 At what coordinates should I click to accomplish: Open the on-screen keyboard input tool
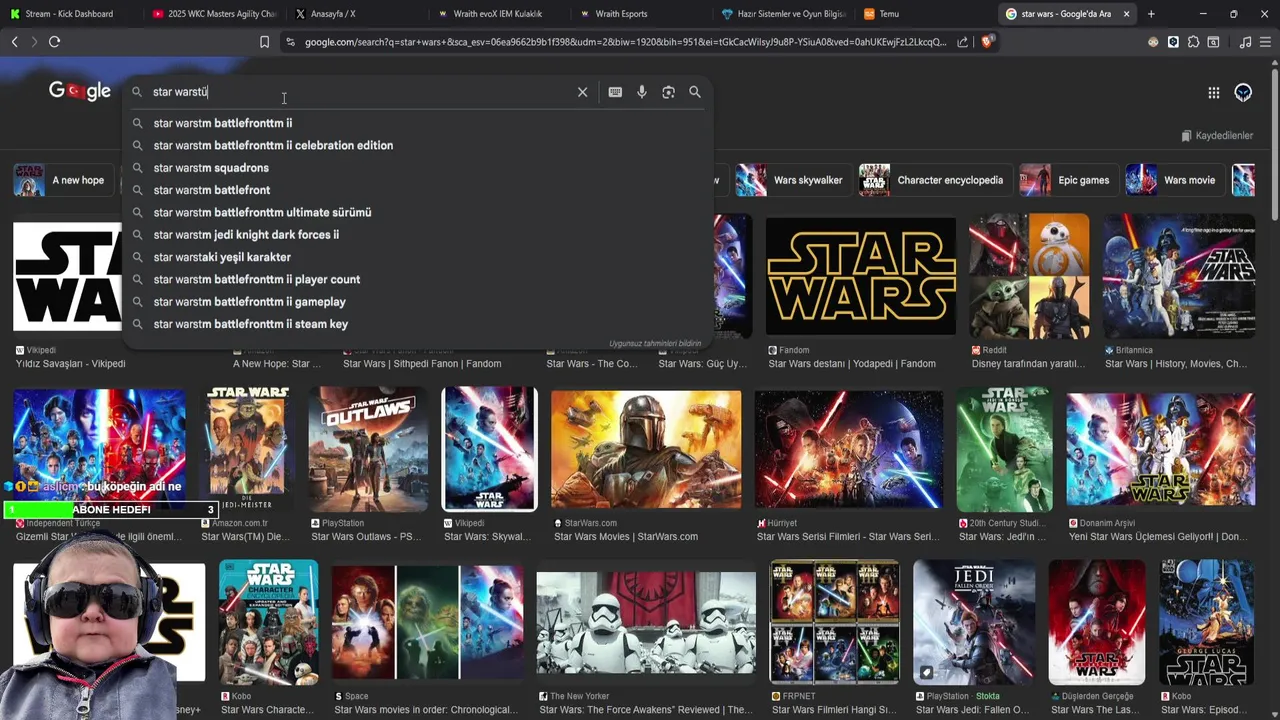tap(615, 92)
